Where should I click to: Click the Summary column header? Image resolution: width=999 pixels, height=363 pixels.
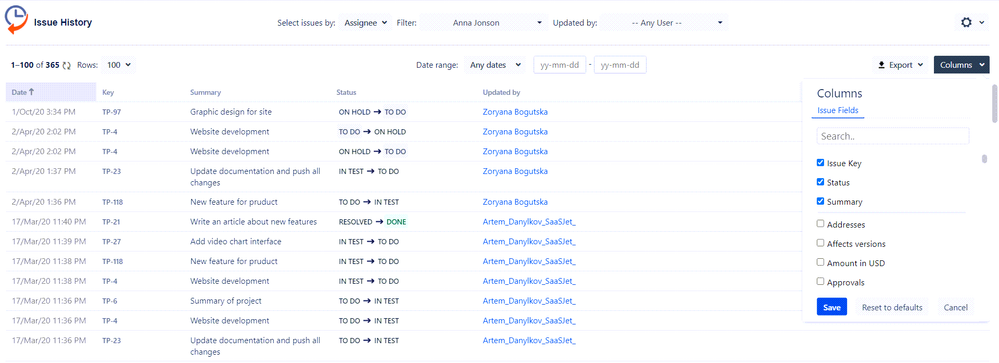click(x=205, y=92)
